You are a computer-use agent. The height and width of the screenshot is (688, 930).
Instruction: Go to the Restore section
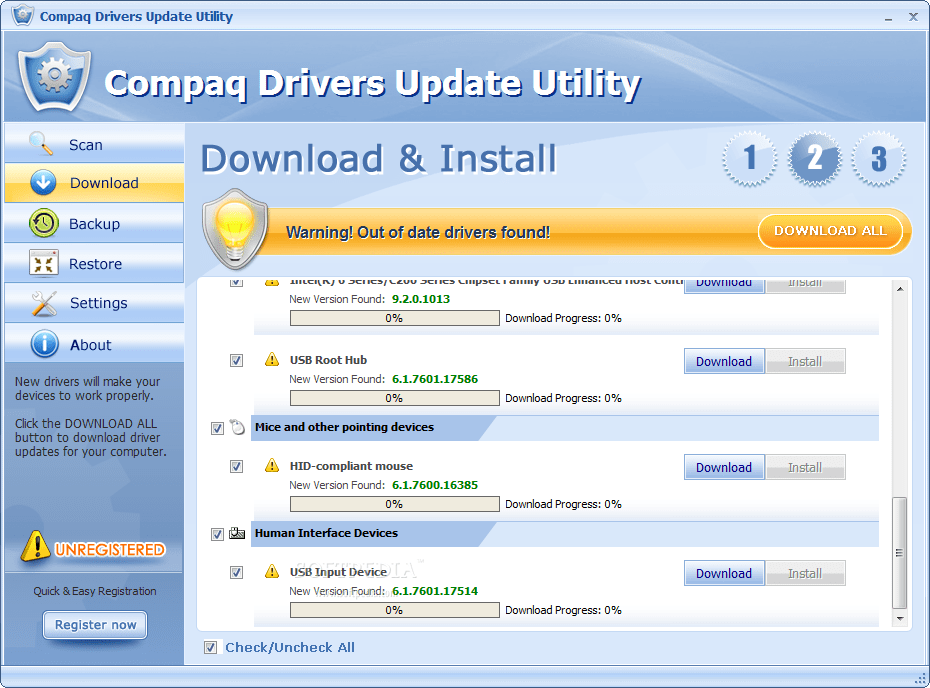pyautogui.click(x=94, y=263)
